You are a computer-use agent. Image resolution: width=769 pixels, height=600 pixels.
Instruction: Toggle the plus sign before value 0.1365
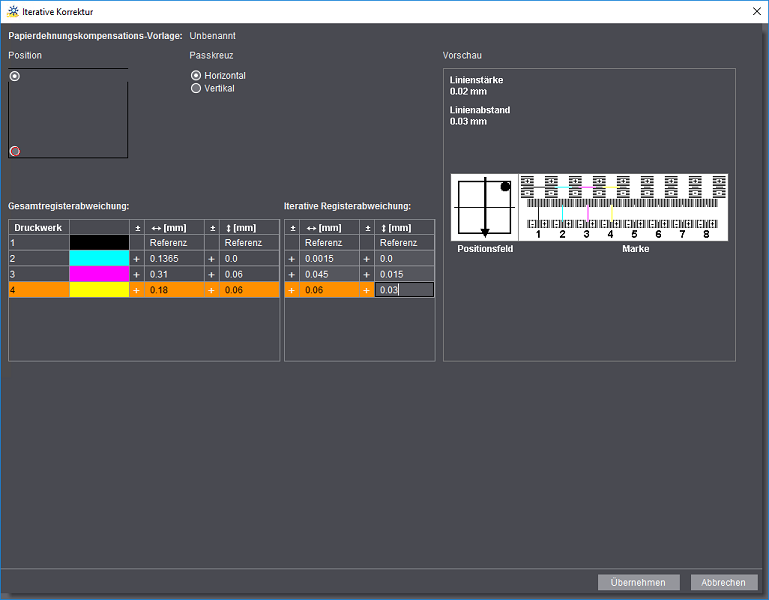tap(137, 259)
